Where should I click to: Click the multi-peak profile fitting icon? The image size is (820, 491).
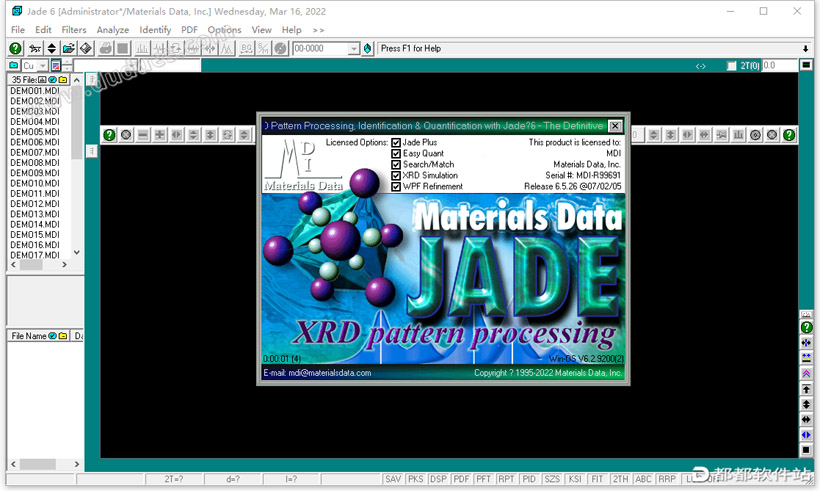pos(226,49)
